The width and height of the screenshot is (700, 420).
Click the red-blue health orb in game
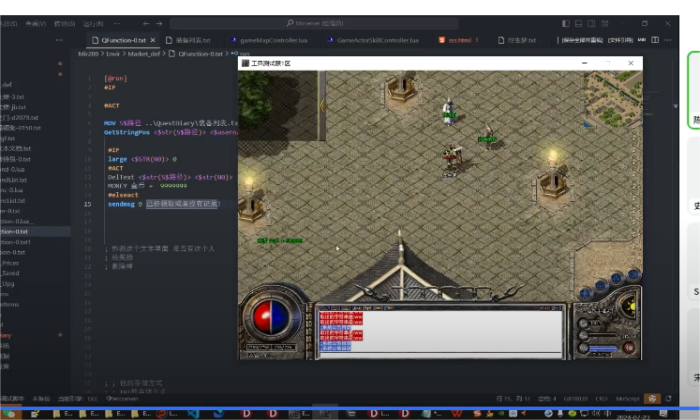270,319
